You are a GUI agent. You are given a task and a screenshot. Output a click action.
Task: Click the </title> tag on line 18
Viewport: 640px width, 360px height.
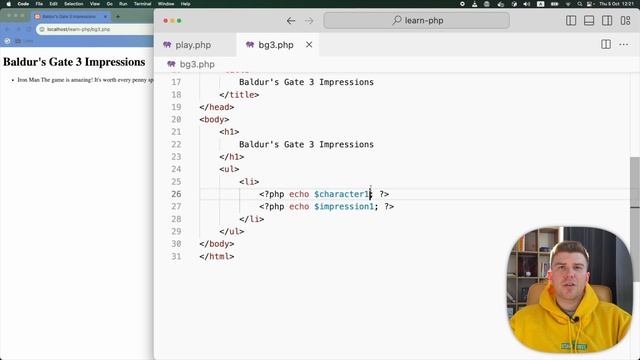239,94
